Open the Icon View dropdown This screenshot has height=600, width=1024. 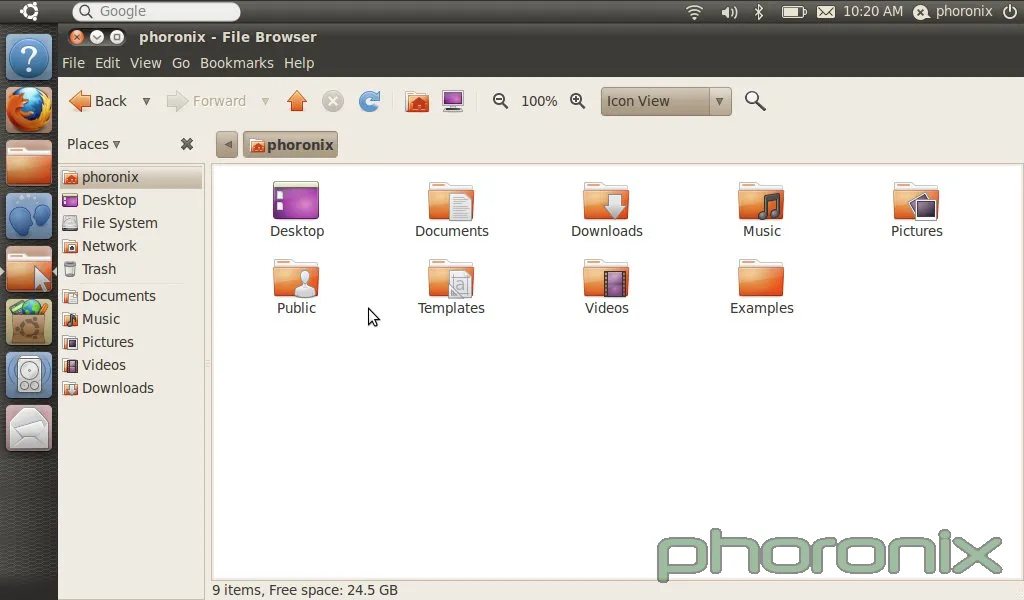tap(666, 101)
